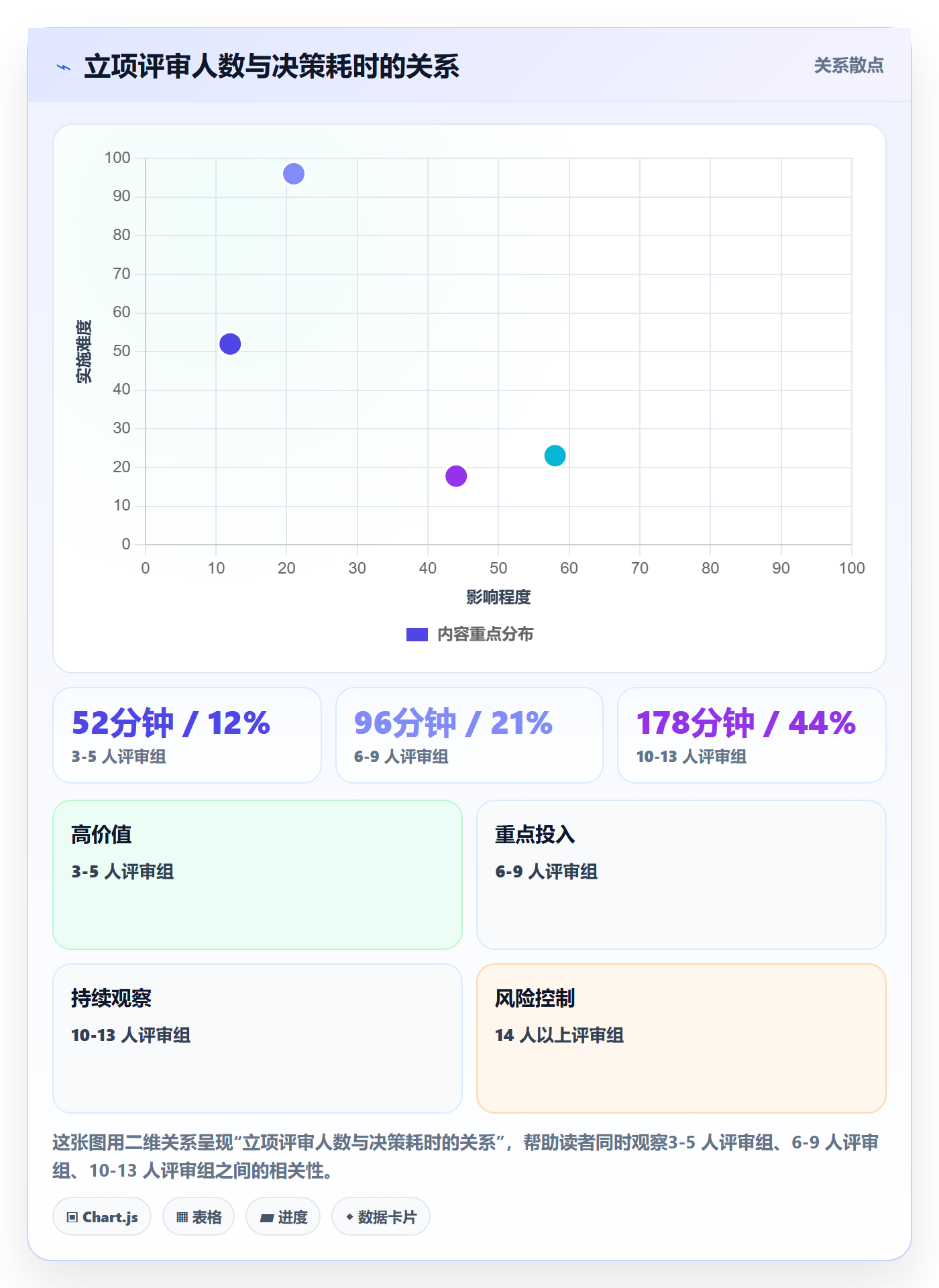
Task: Click the 6-9 人评审组 text in 重点投入 card
Action: click(x=547, y=871)
